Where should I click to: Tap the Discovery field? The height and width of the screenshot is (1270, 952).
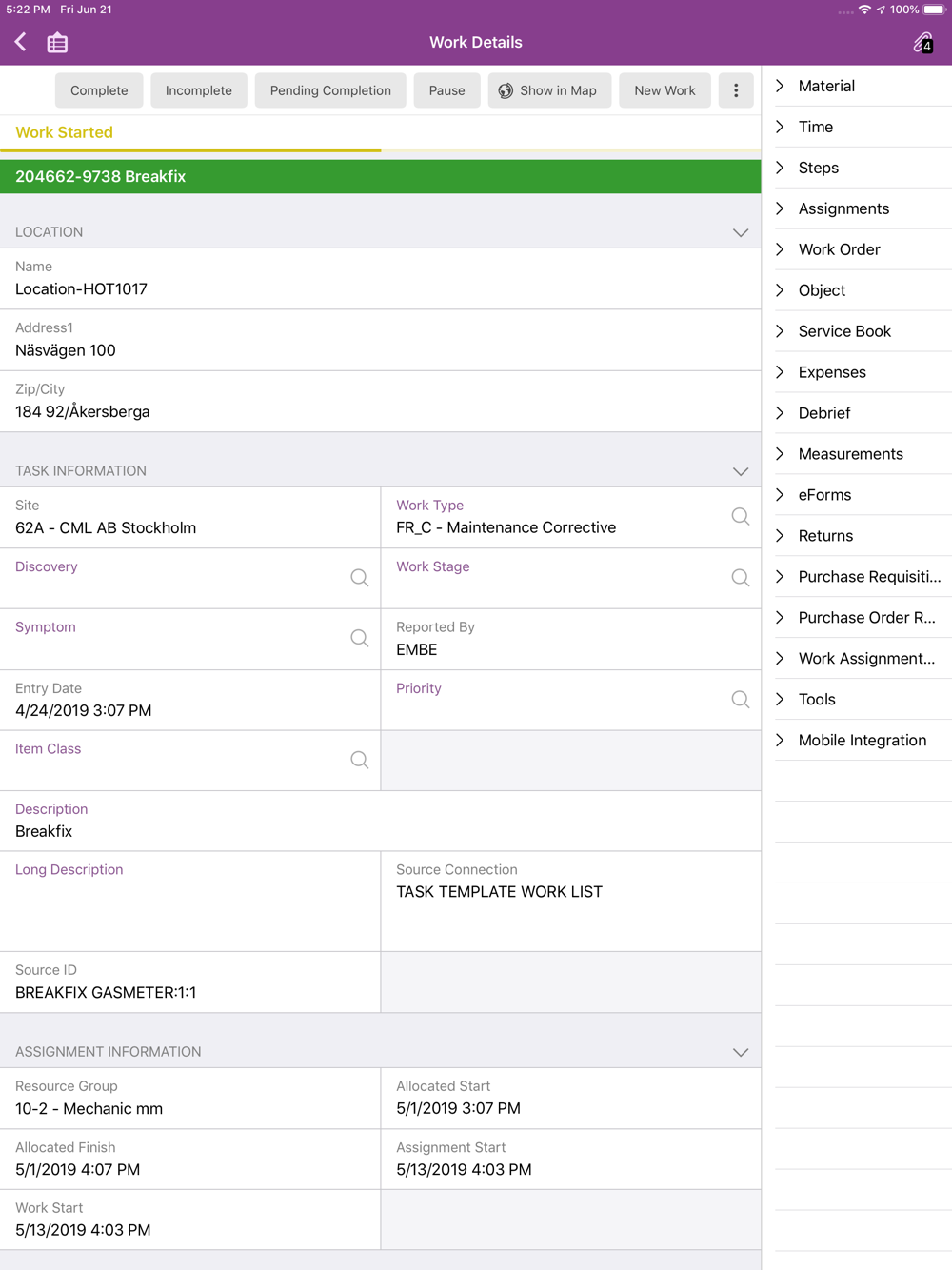point(190,579)
